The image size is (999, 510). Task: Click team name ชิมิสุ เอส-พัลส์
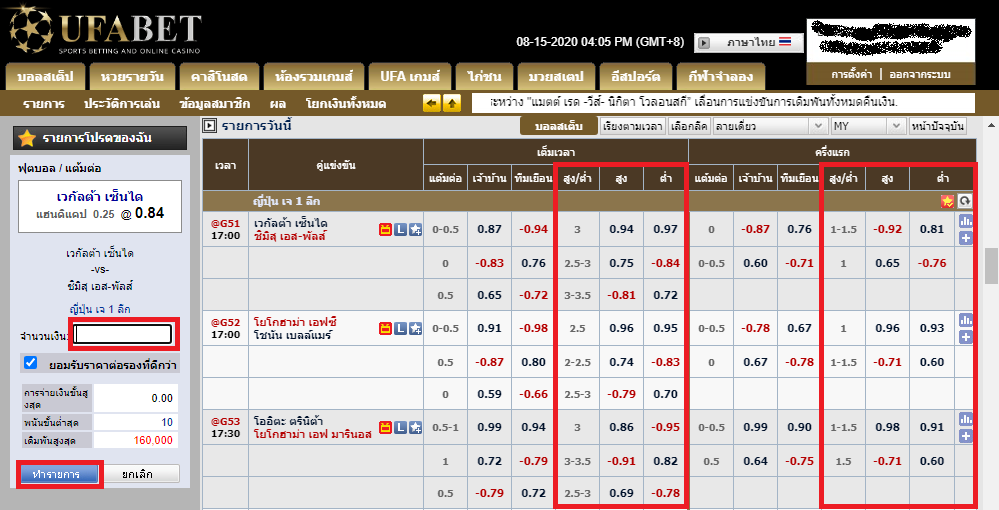290,236
